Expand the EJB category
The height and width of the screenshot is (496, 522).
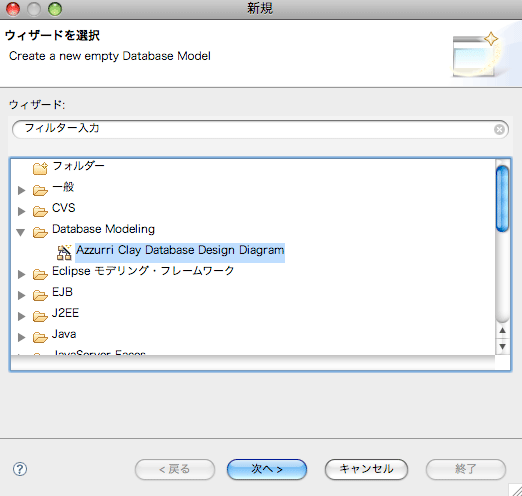pos(22,295)
